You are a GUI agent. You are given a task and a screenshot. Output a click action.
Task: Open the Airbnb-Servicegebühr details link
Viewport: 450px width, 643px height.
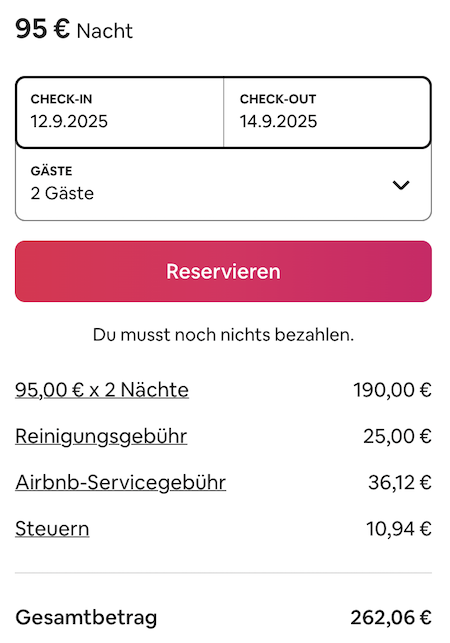121,482
